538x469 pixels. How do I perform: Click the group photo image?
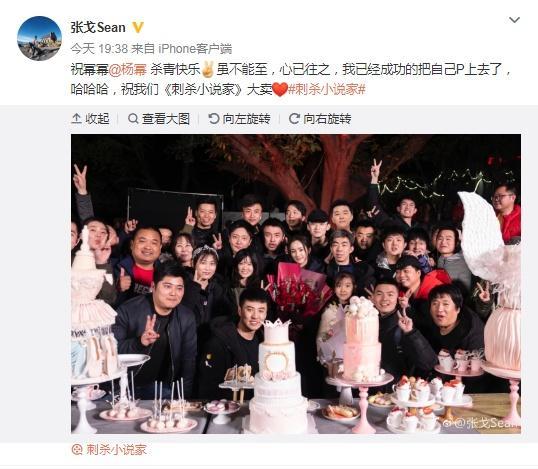(x=296, y=284)
